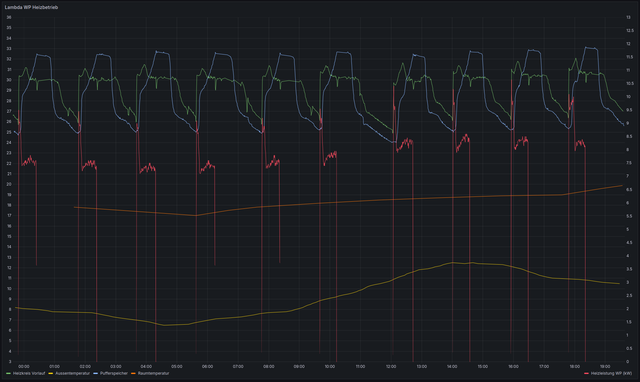Toggle the Heizleistung WP (kW) series in legend

611,373
